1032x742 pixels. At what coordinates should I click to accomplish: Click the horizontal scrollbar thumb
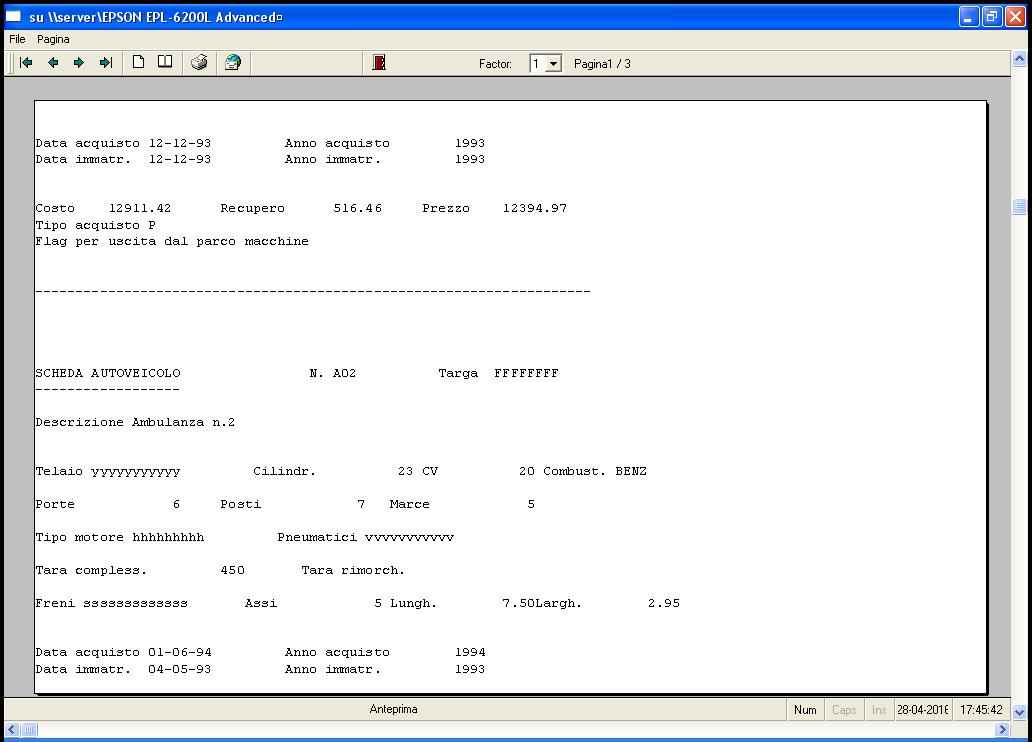tap(30, 729)
